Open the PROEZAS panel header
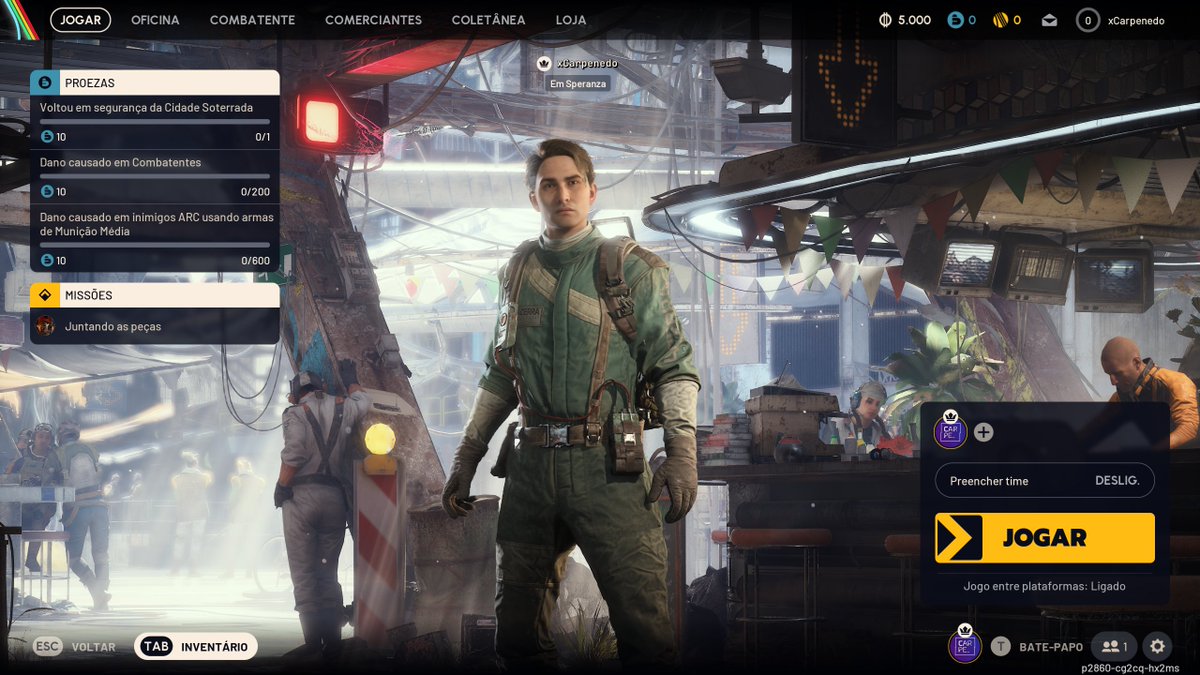 [155, 83]
